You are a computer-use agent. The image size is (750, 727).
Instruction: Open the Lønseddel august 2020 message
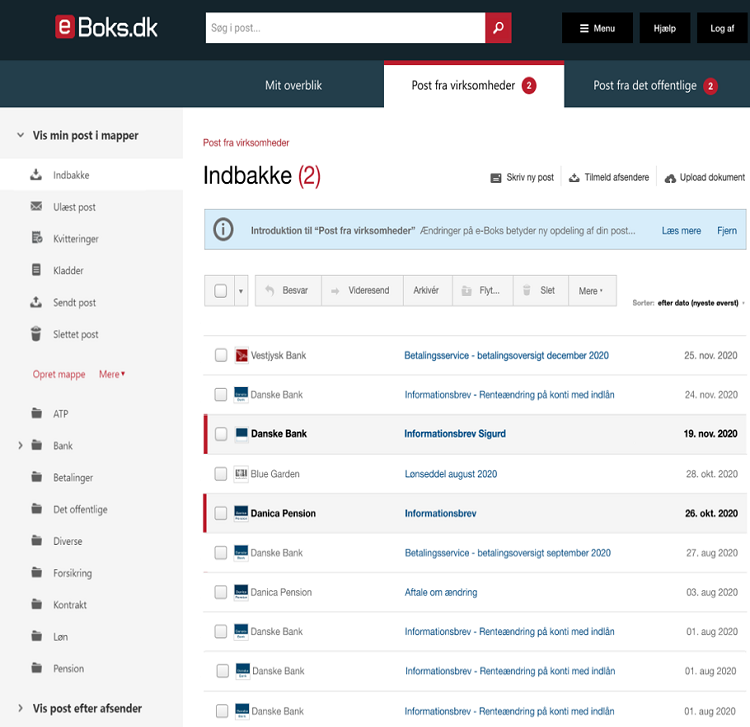(x=451, y=474)
